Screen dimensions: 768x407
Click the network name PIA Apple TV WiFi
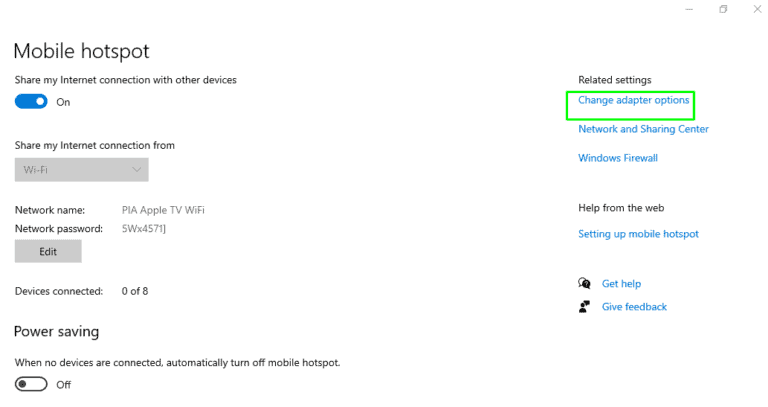(162, 210)
